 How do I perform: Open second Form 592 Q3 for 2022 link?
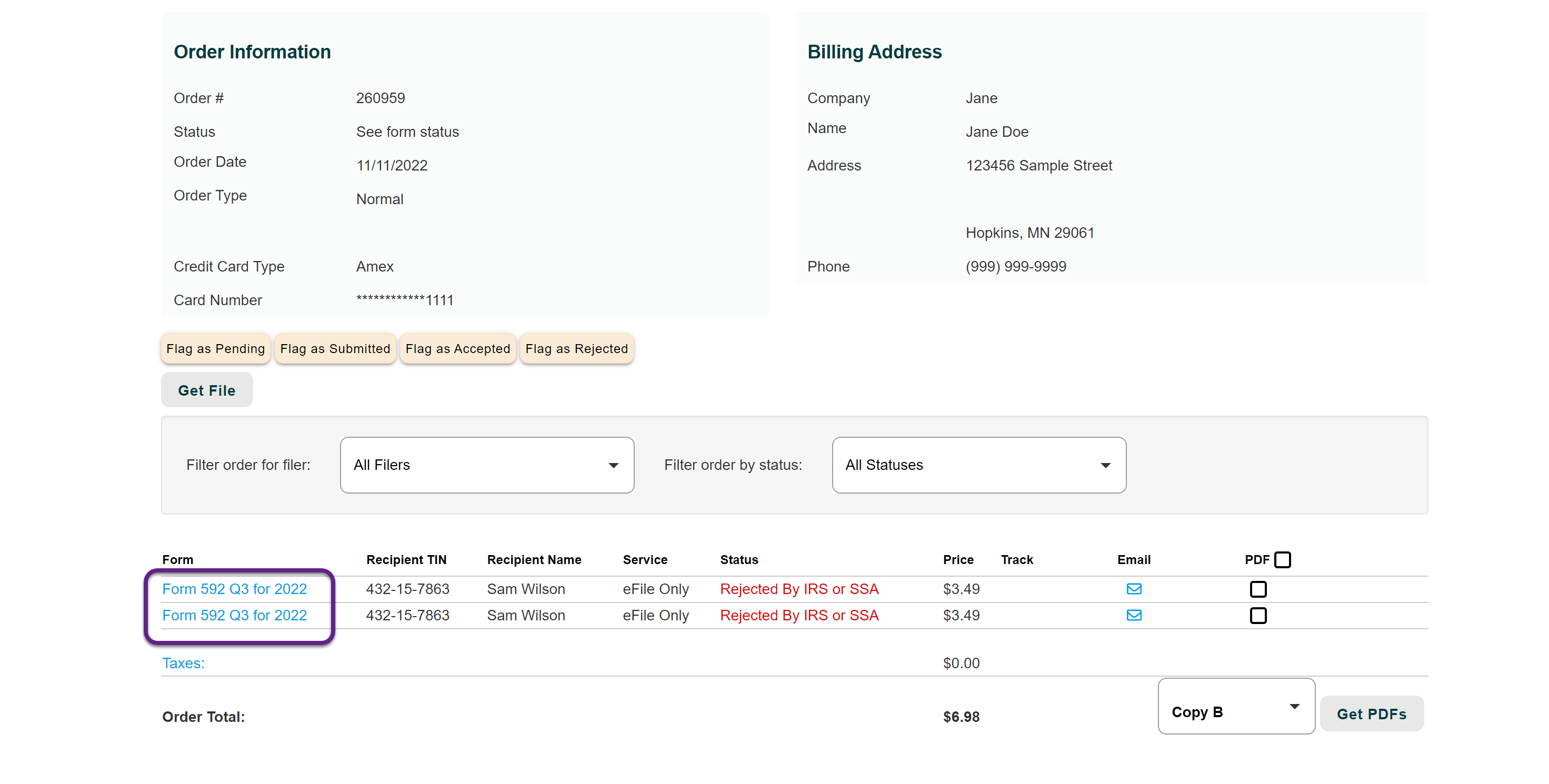235,615
